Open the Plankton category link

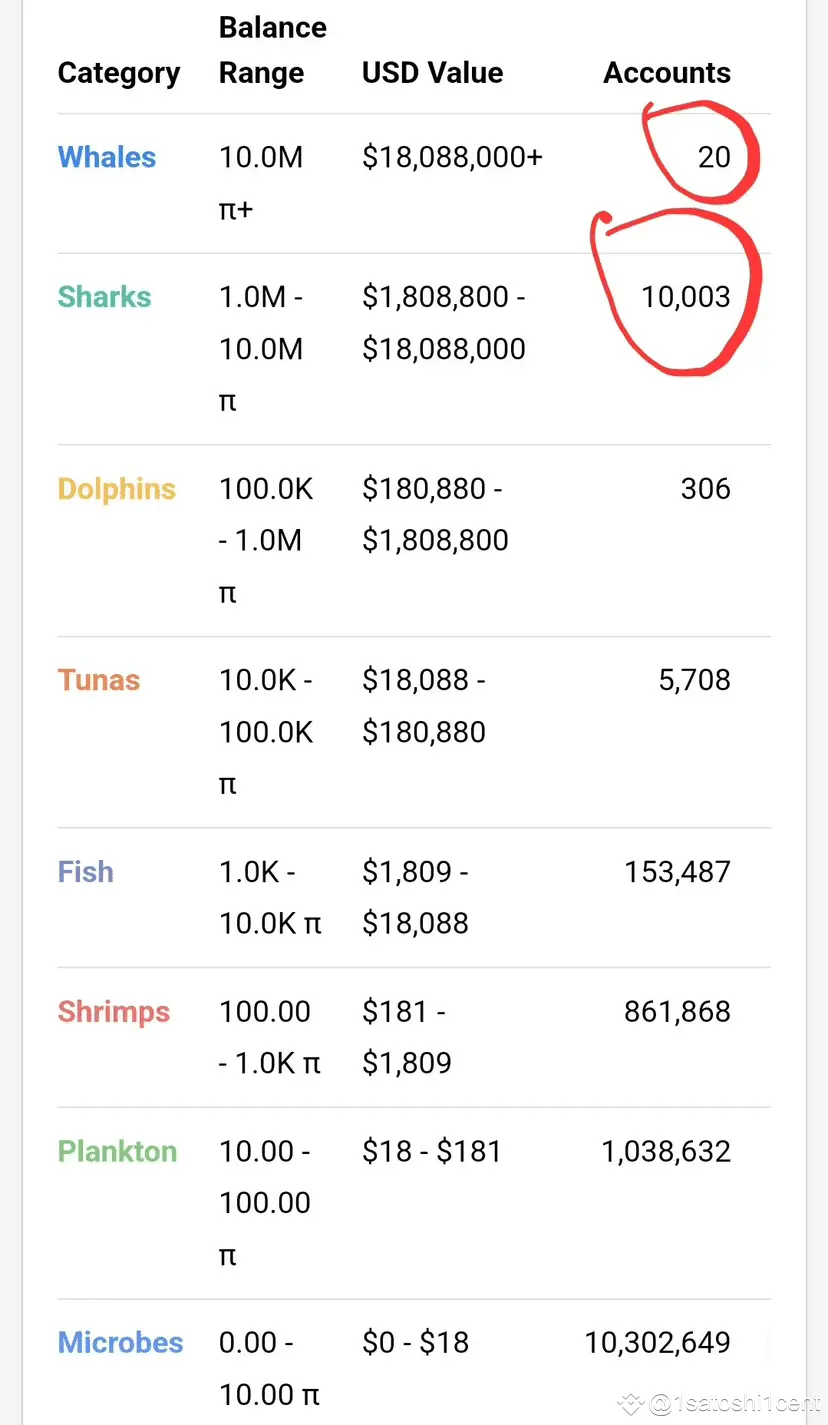click(x=117, y=1151)
